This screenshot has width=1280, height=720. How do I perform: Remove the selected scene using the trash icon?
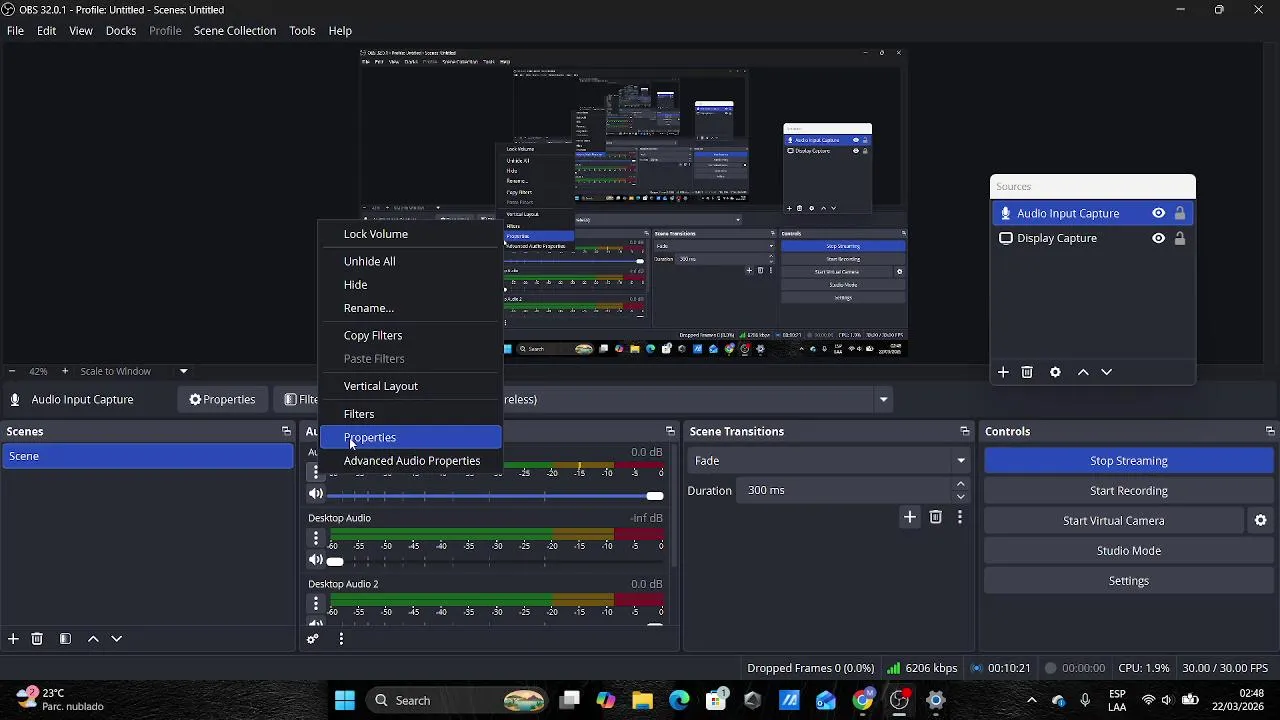coord(37,639)
